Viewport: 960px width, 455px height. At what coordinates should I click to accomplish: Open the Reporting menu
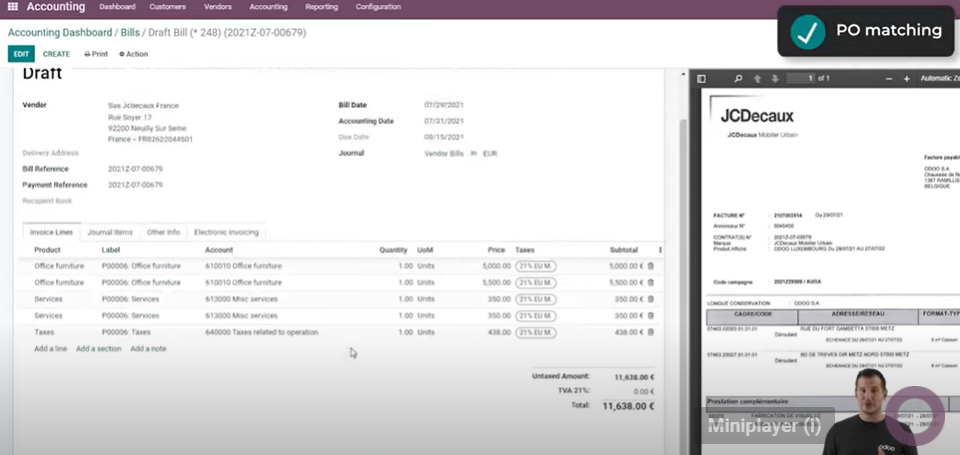click(321, 7)
